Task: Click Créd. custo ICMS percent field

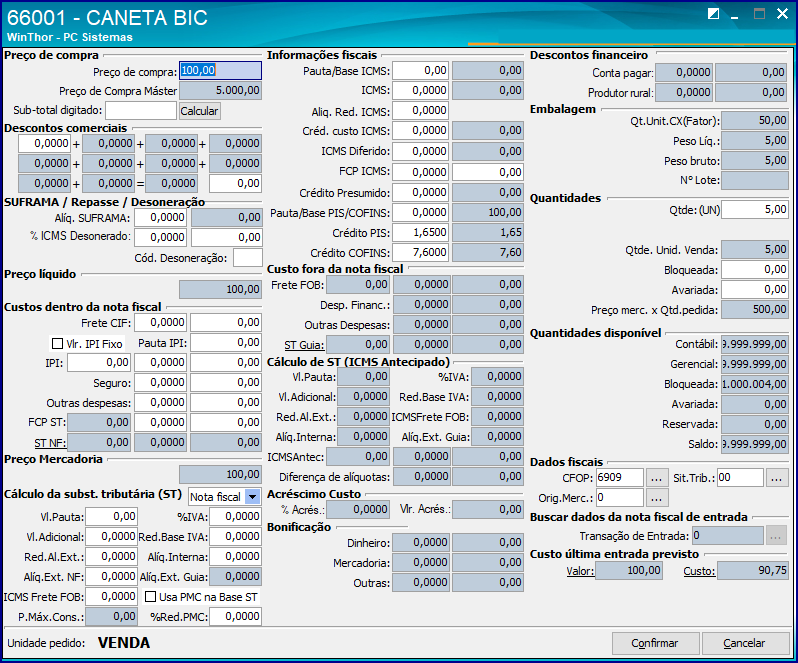Action: [420, 131]
